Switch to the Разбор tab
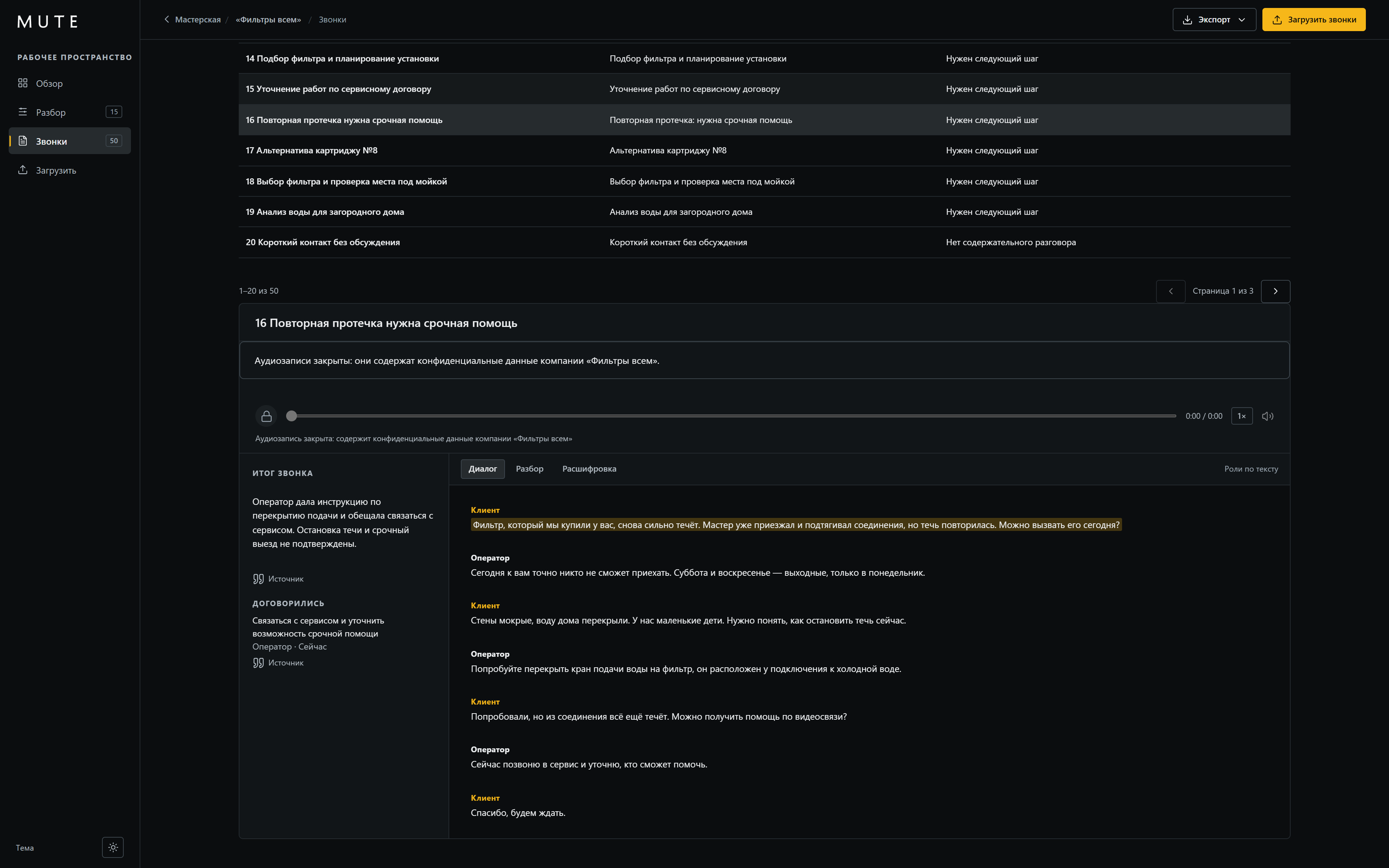 (x=529, y=469)
